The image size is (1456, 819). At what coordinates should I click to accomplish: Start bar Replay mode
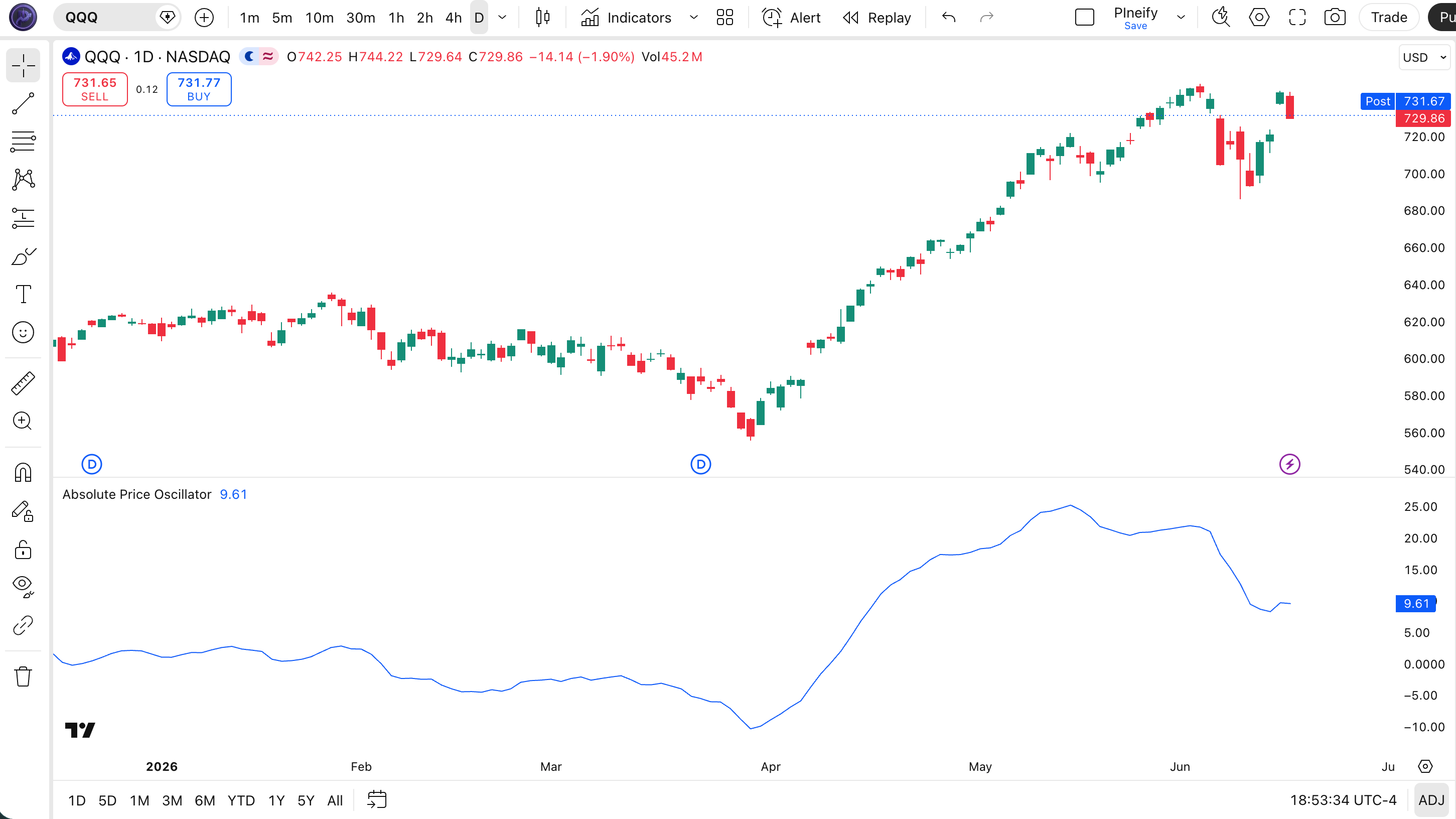877,18
